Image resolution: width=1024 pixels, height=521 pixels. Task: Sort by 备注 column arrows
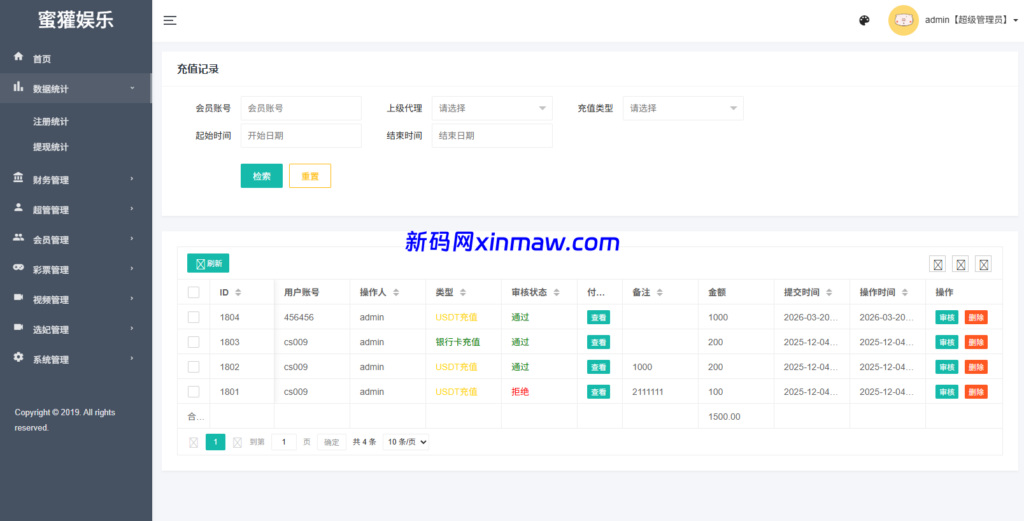[x=660, y=292]
